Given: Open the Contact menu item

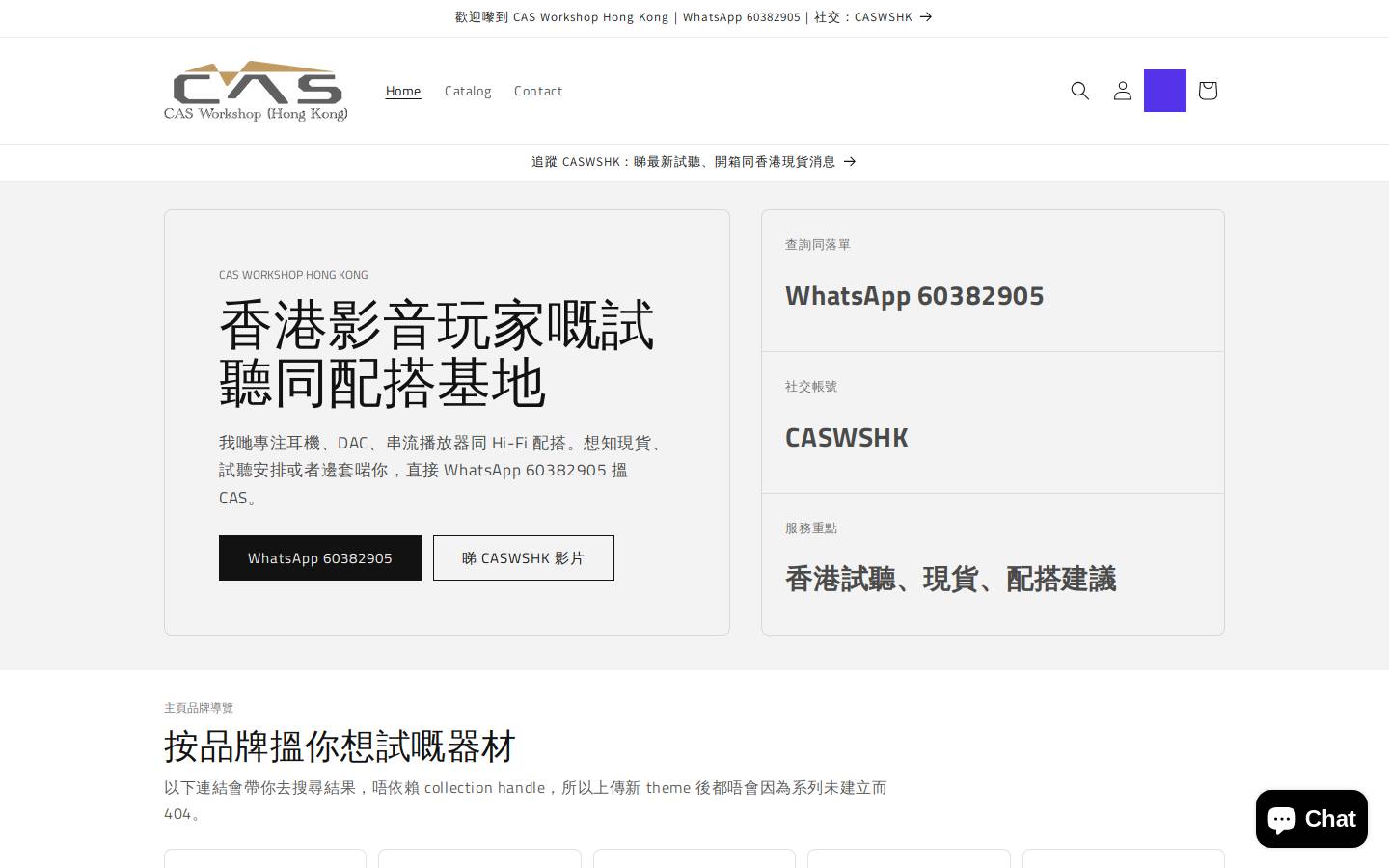Looking at the screenshot, I should [538, 91].
